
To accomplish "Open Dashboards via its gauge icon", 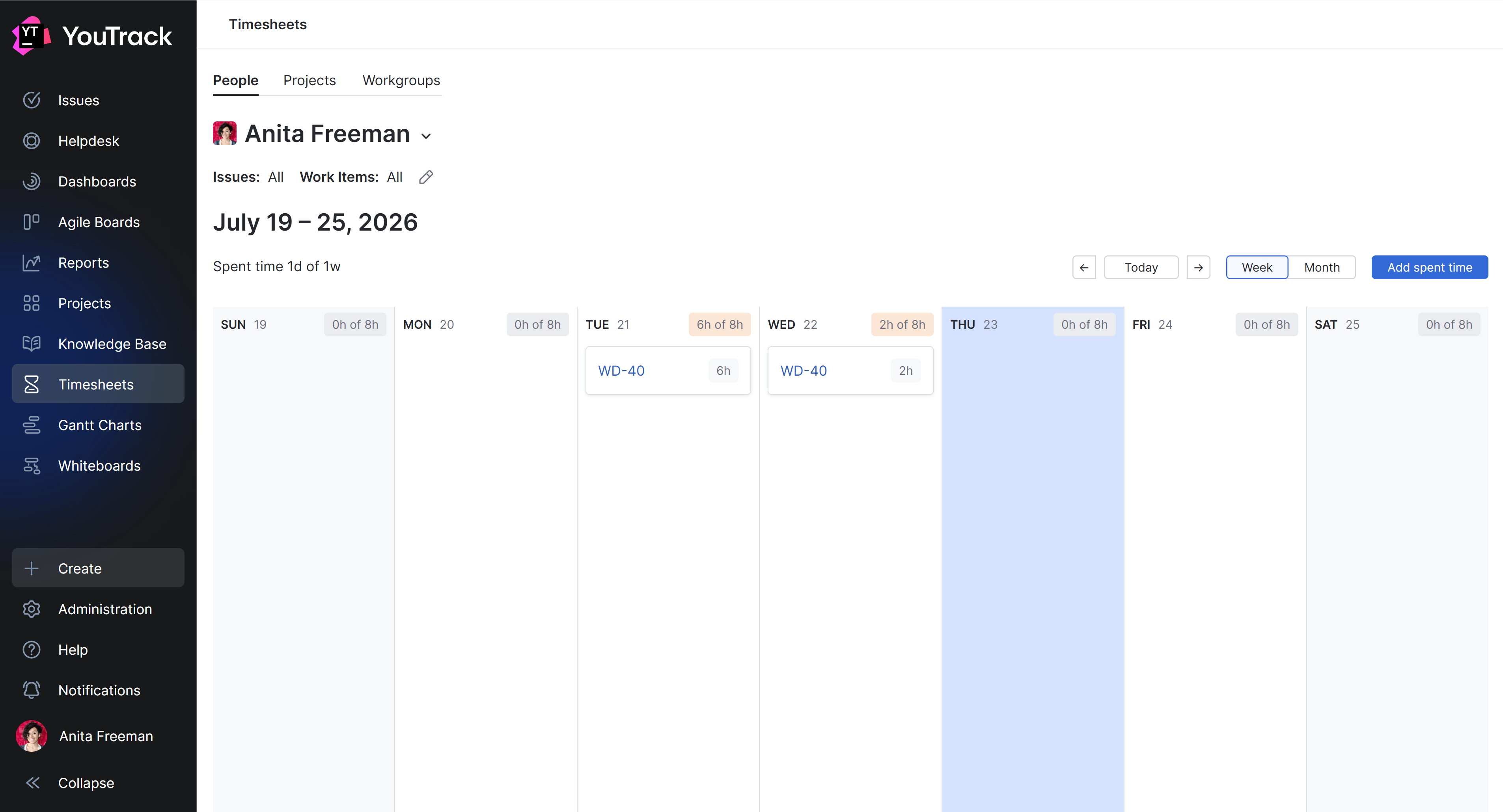I will pos(32,181).
